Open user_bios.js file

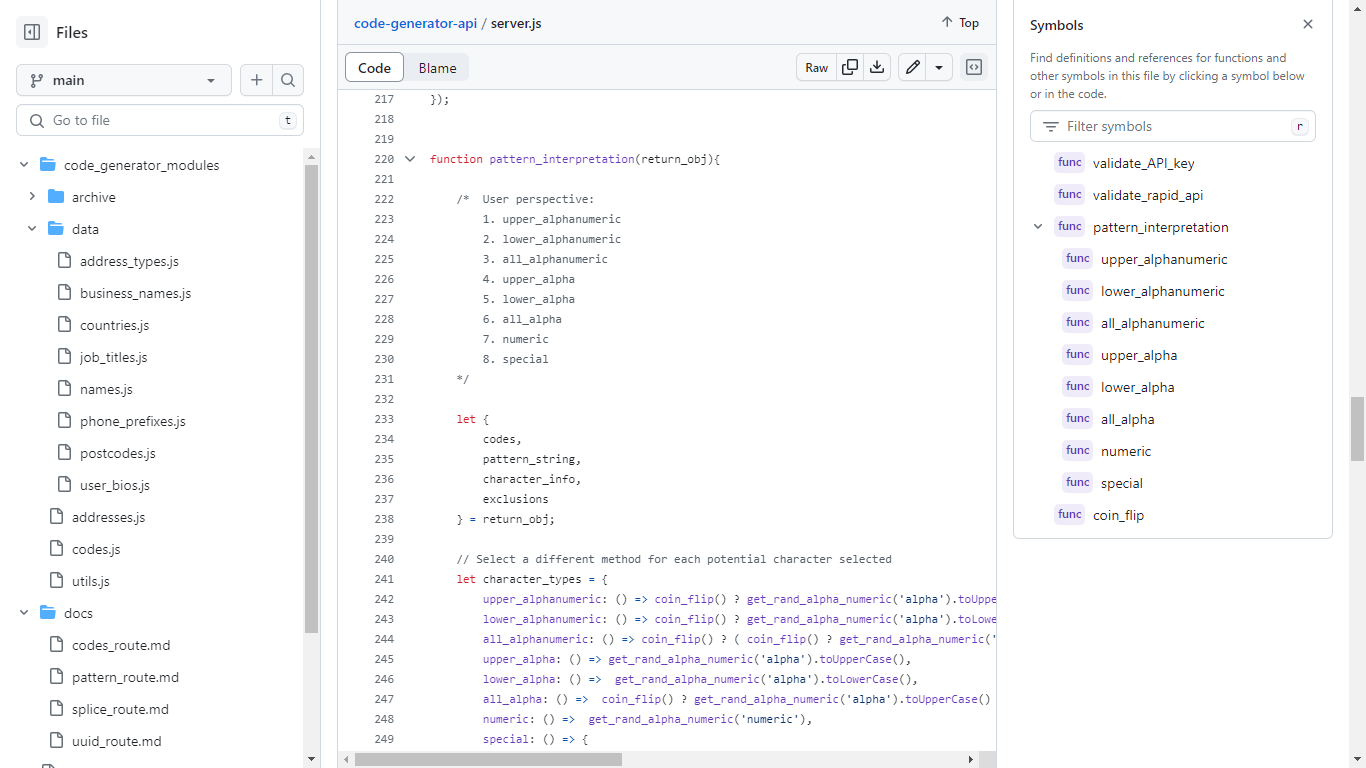click(115, 485)
